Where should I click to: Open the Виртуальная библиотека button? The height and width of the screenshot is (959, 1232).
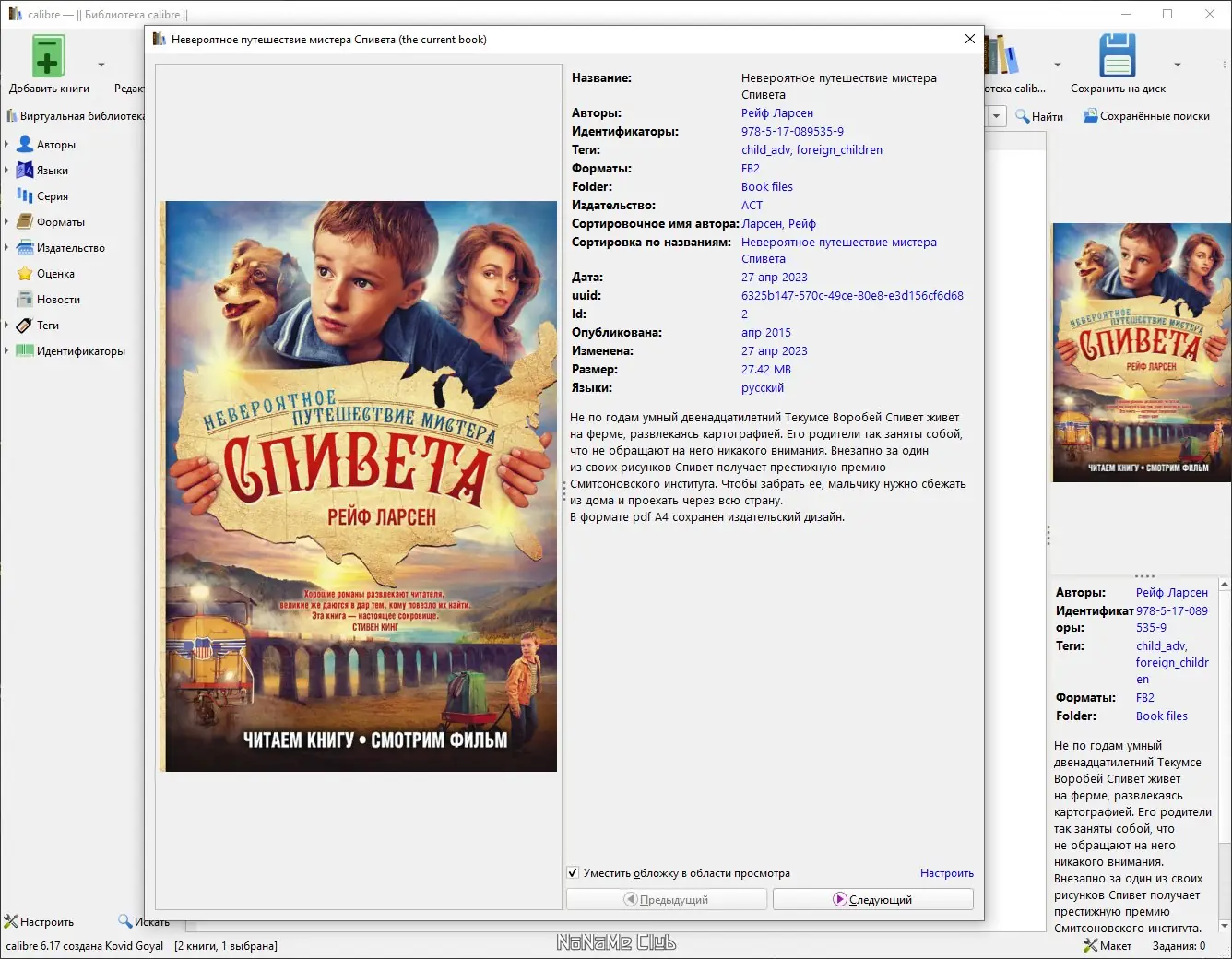click(x=75, y=116)
